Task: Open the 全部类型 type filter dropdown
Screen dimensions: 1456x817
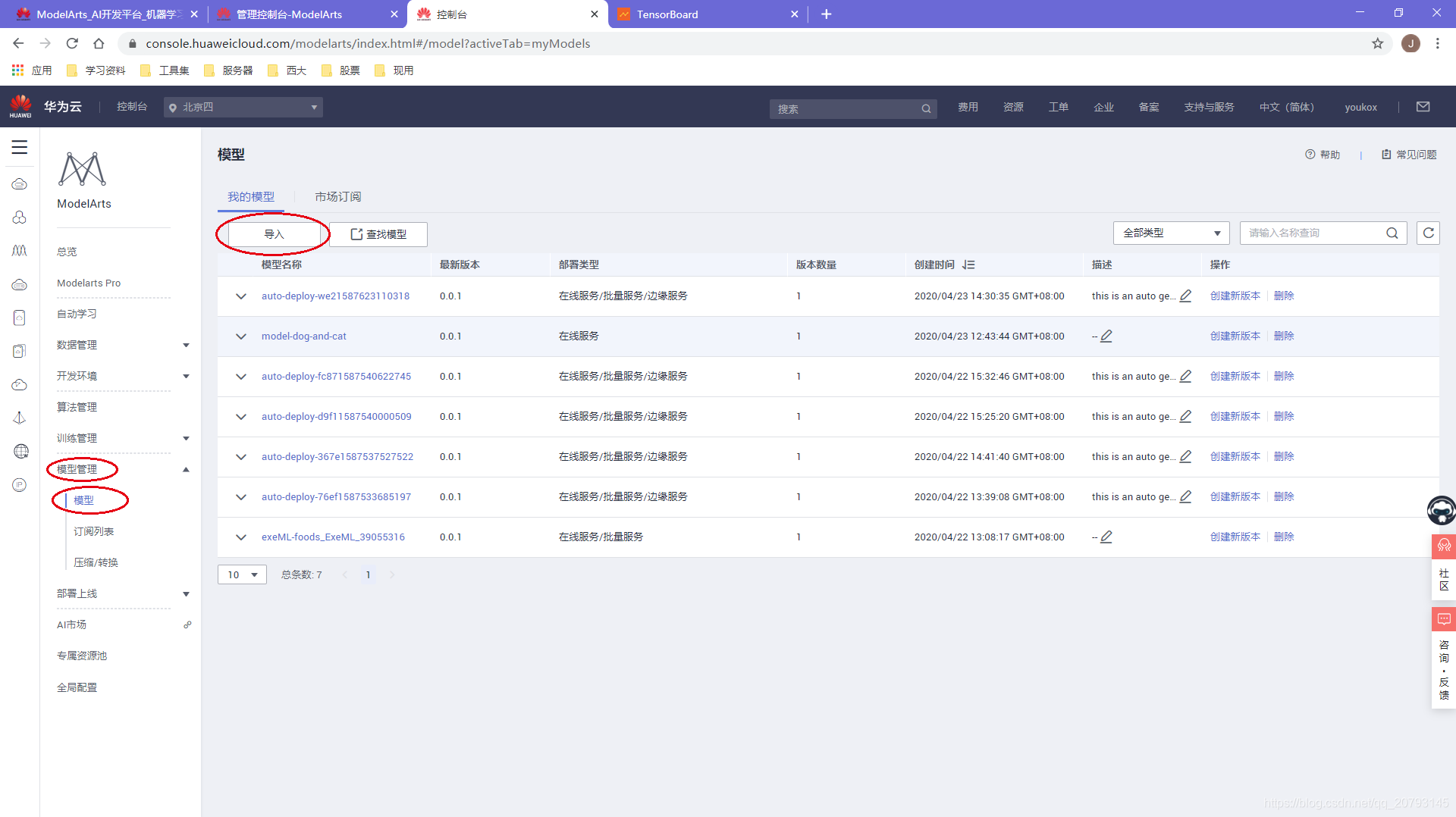Action: (1171, 233)
